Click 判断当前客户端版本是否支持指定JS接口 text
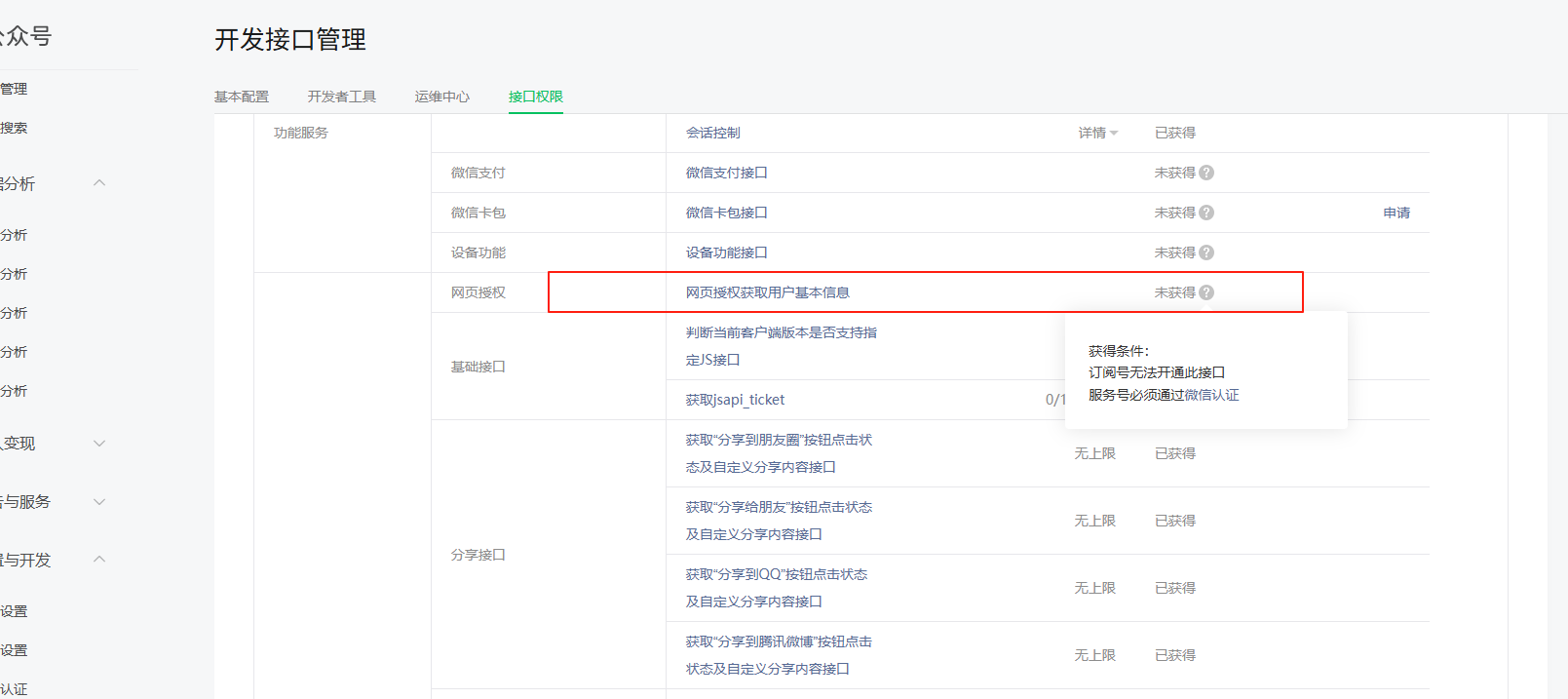The image size is (1568, 699). click(782, 346)
